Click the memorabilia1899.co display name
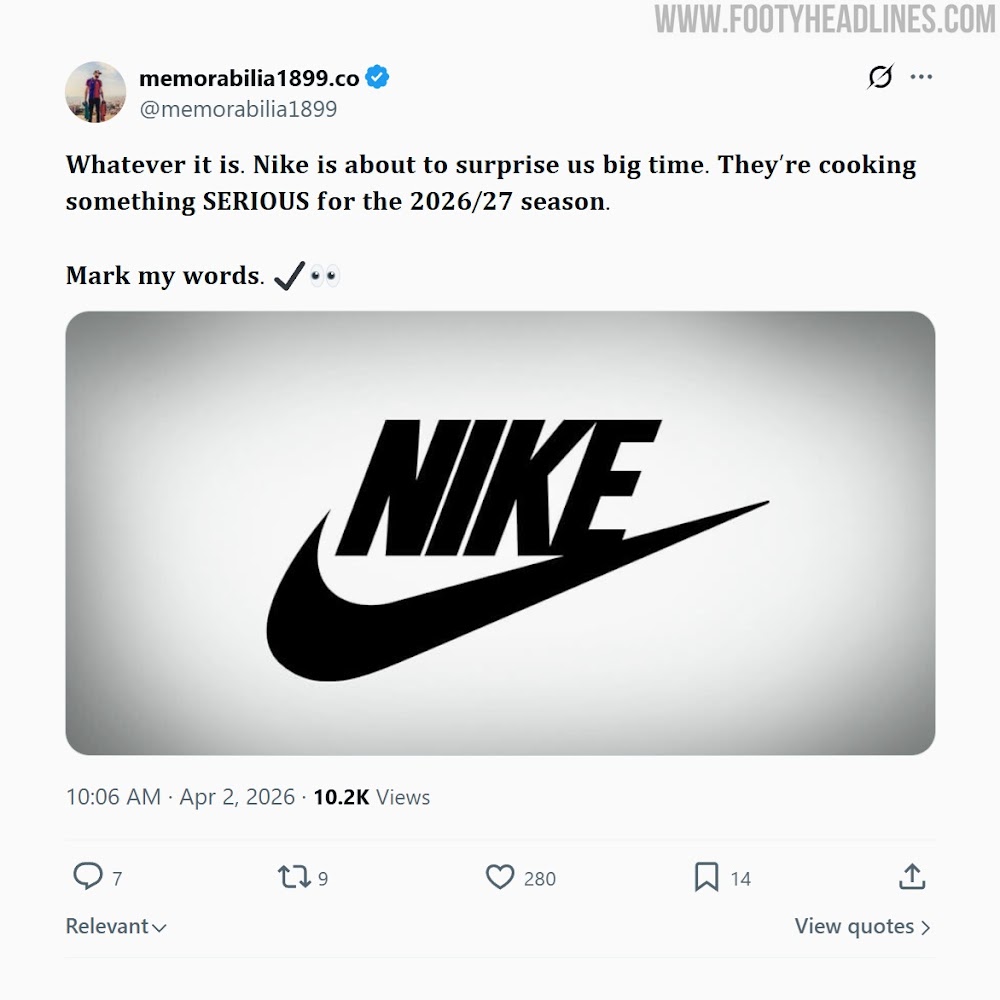Viewport: 1000px width, 1000px height. [249, 78]
